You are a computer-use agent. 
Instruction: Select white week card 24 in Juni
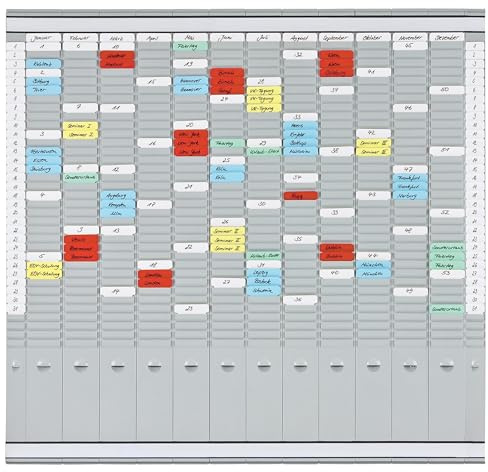(x=227, y=99)
